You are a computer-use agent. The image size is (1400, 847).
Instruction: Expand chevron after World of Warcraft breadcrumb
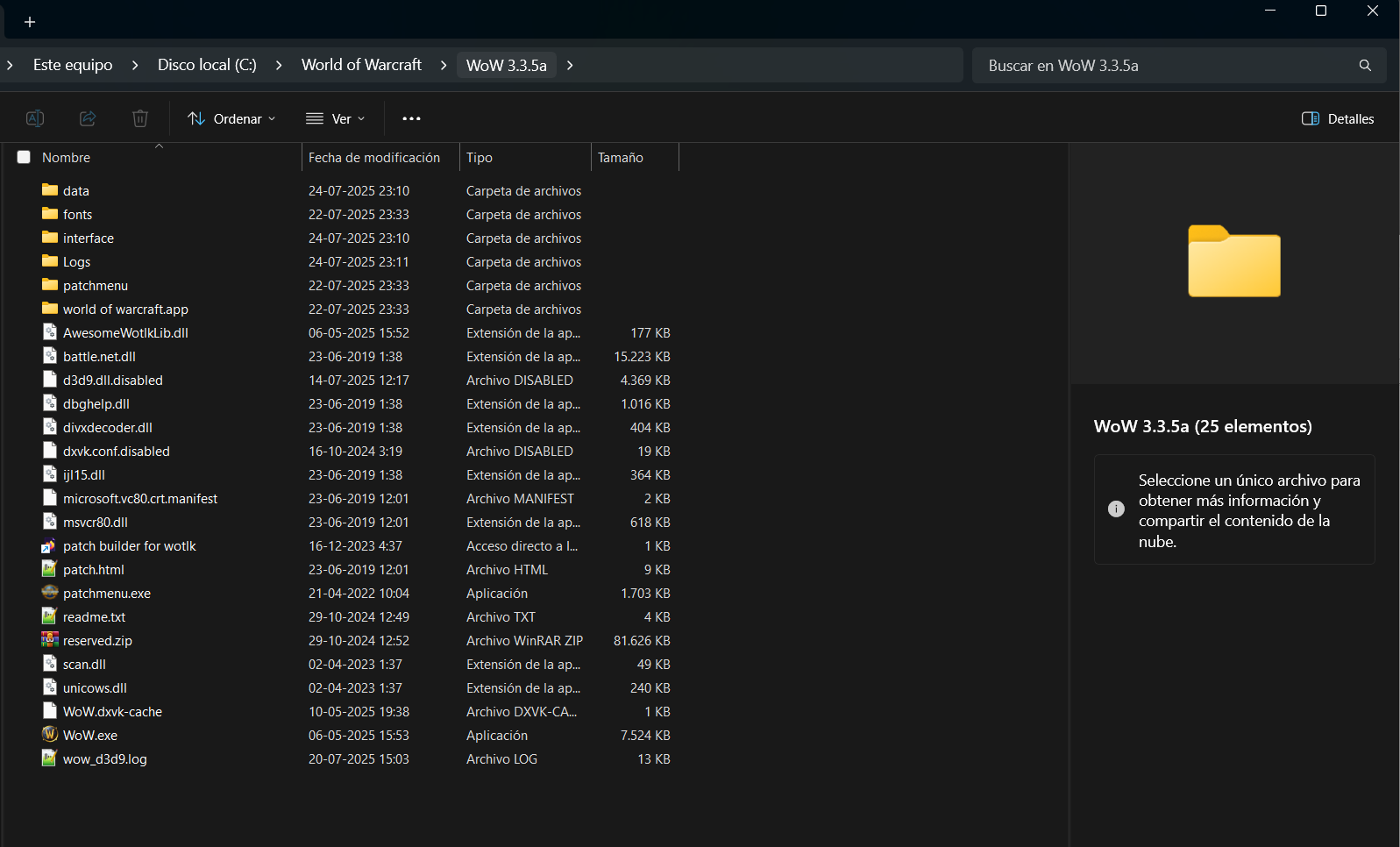click(x=444, y=66)
